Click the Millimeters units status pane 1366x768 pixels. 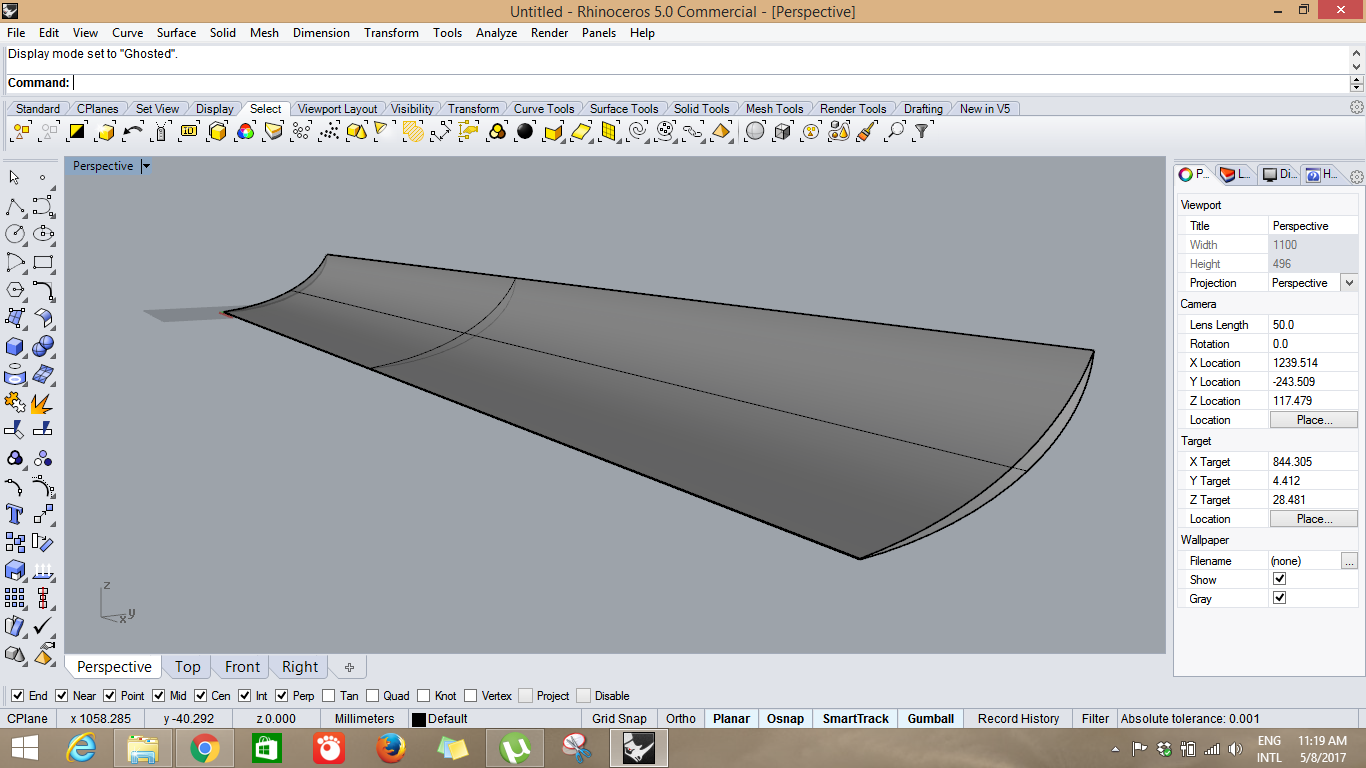click(364, 719)
